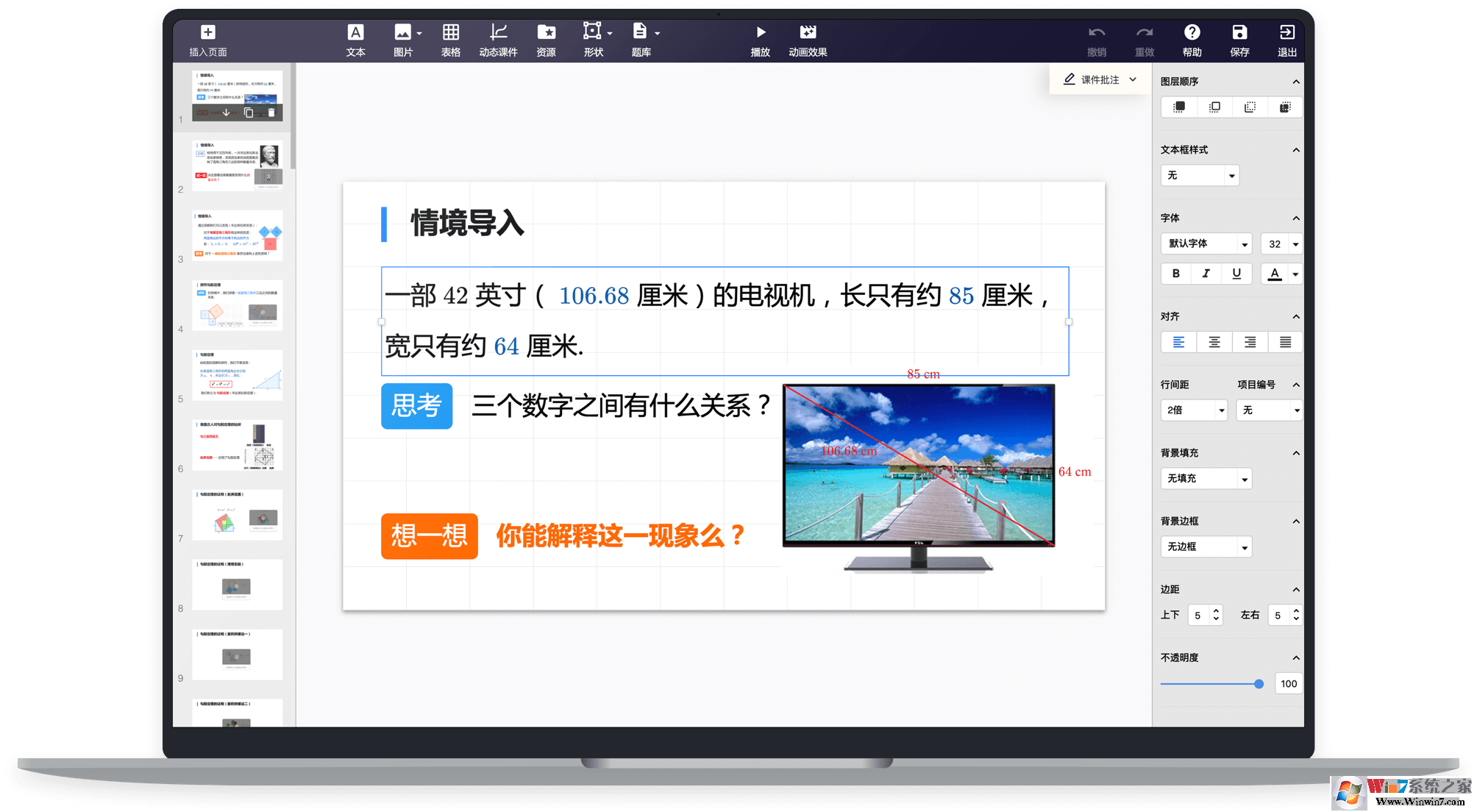
Task: Click the 保存 save icon
Action: click(1239, 32)
